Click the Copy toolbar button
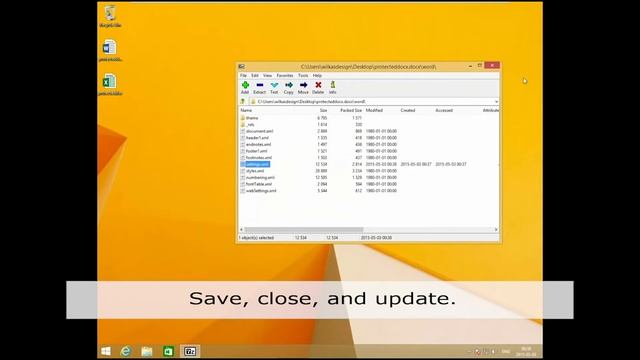The width and height of the screenshot is (640, 360). (289, 87)
